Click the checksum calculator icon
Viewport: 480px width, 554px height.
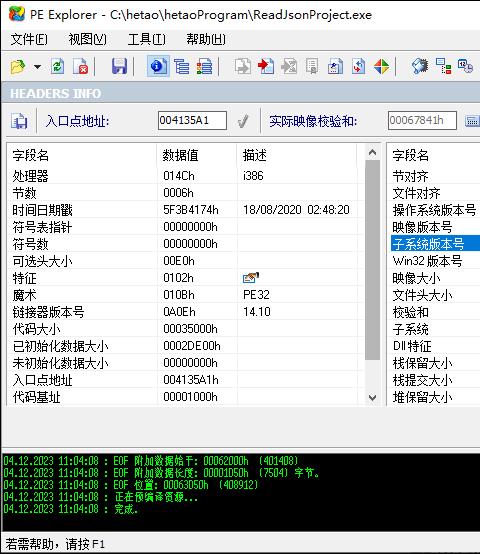(472, 121)
